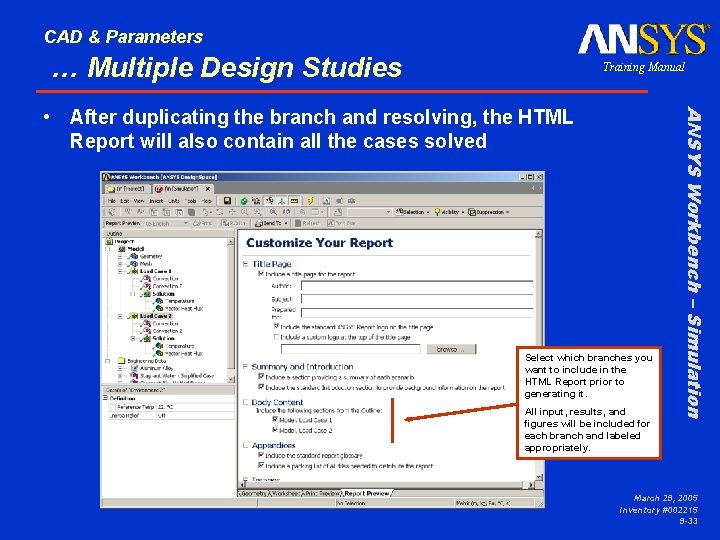This screenshot has width=720, height=540.
Task: Click the Author input field
Action: [417, 286]
